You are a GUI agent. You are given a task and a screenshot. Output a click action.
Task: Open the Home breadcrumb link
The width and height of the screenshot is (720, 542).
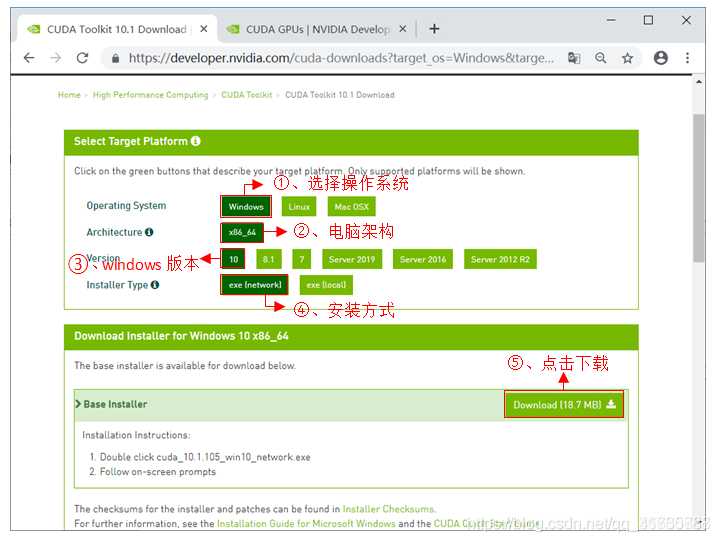point(69,95)
